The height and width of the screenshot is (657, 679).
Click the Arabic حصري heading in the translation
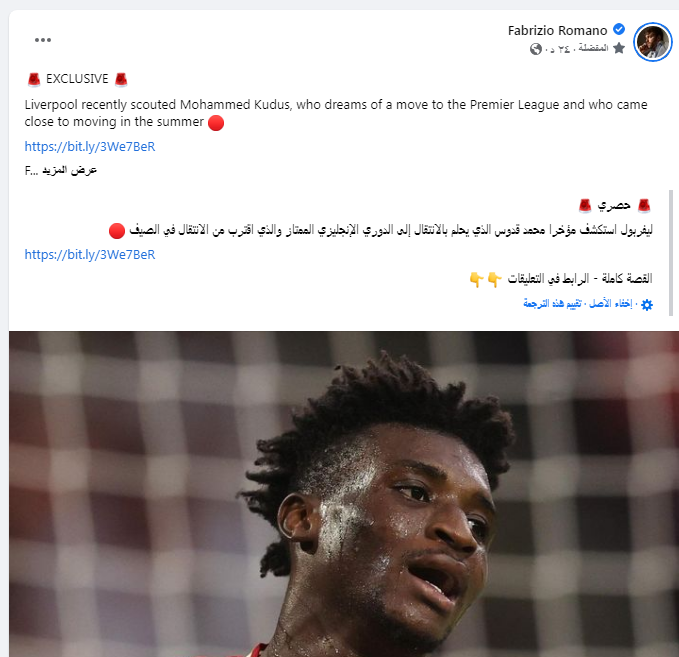point(614,205)
